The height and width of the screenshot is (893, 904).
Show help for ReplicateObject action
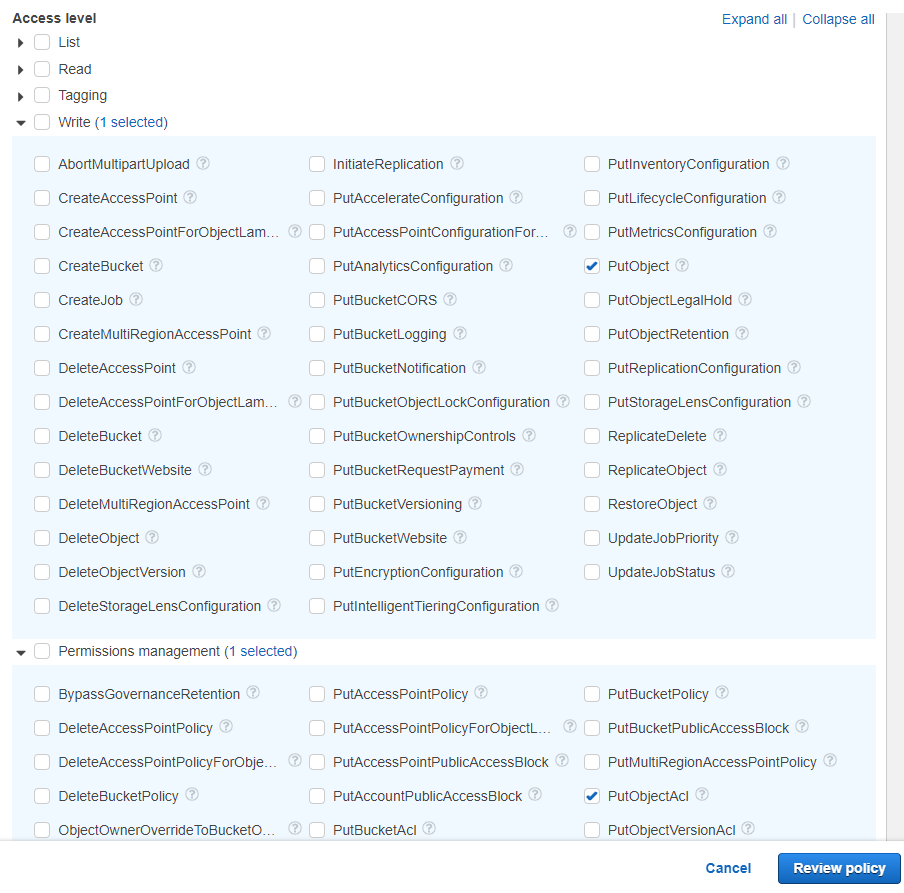click(720, 470)
